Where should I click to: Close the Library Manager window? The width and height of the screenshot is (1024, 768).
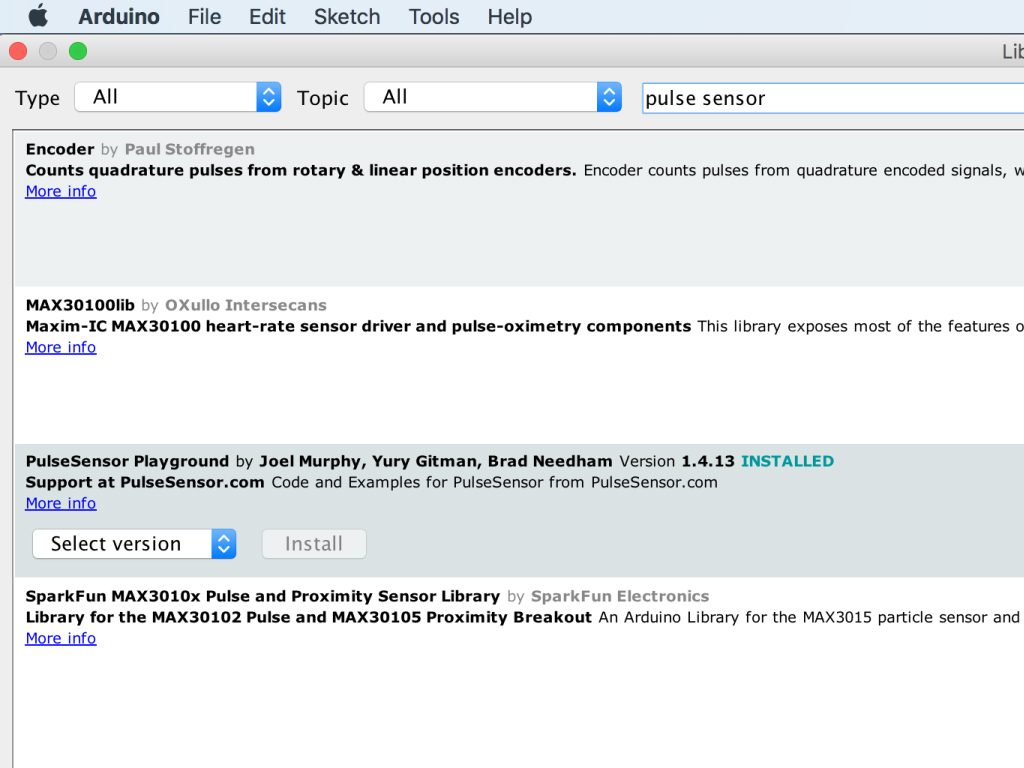coord(18,51)
